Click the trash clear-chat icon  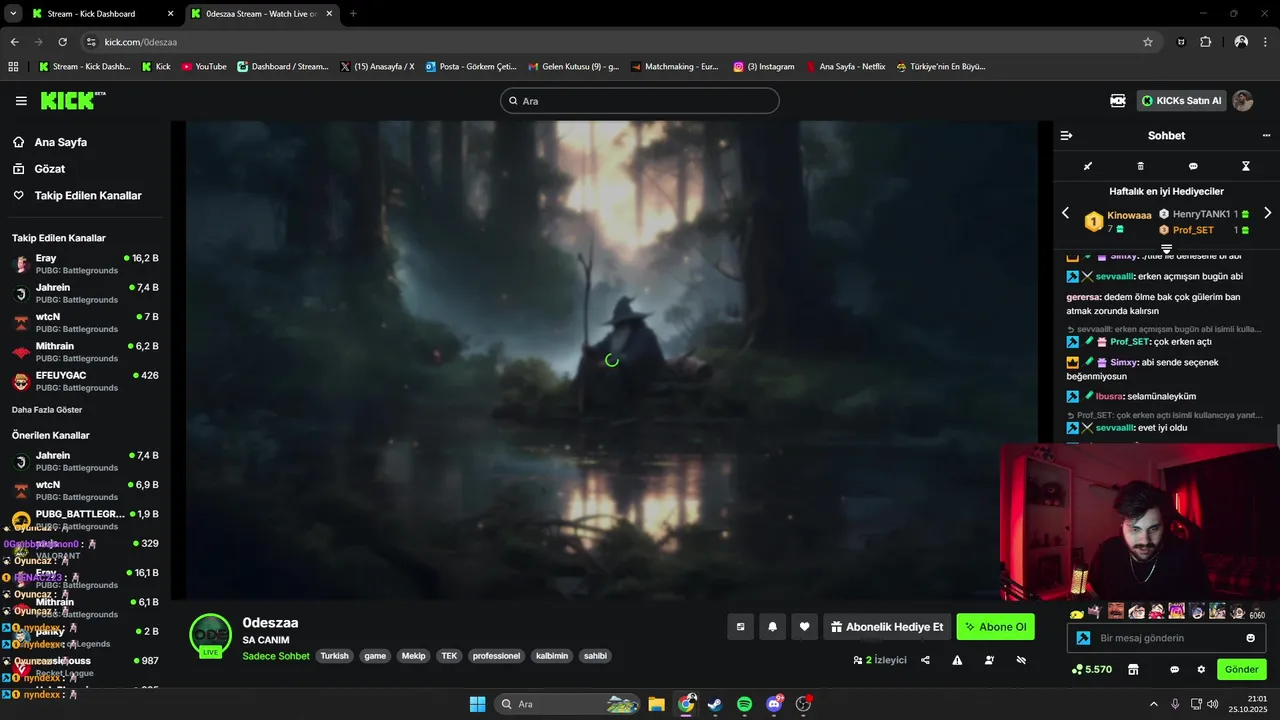tap(1141, 166)
